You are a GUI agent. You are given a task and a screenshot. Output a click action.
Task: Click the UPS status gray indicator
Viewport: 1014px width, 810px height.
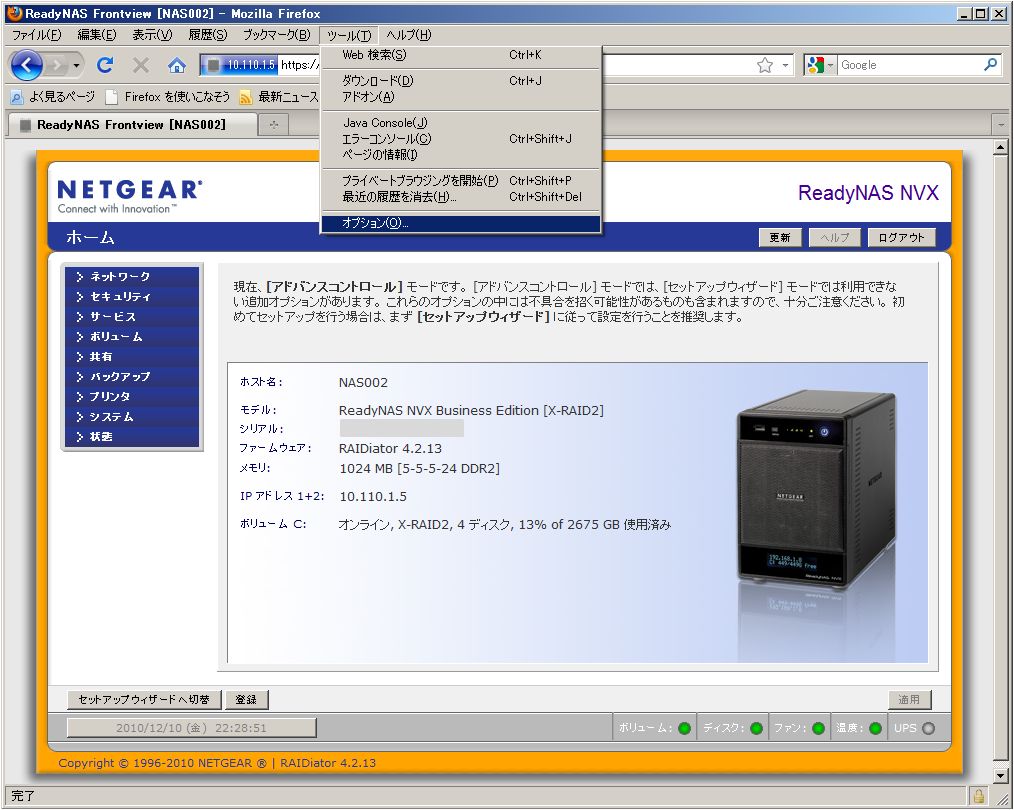(929, 729)
